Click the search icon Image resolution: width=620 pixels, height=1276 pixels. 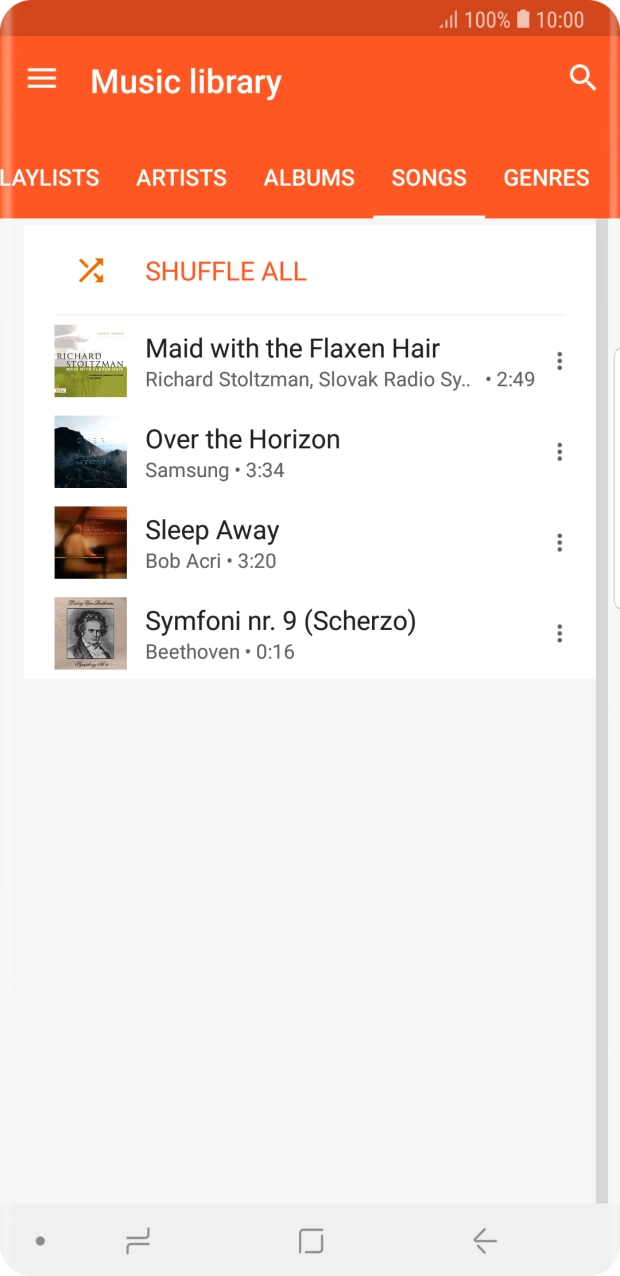pyautogui.click(x=581, y=76)
